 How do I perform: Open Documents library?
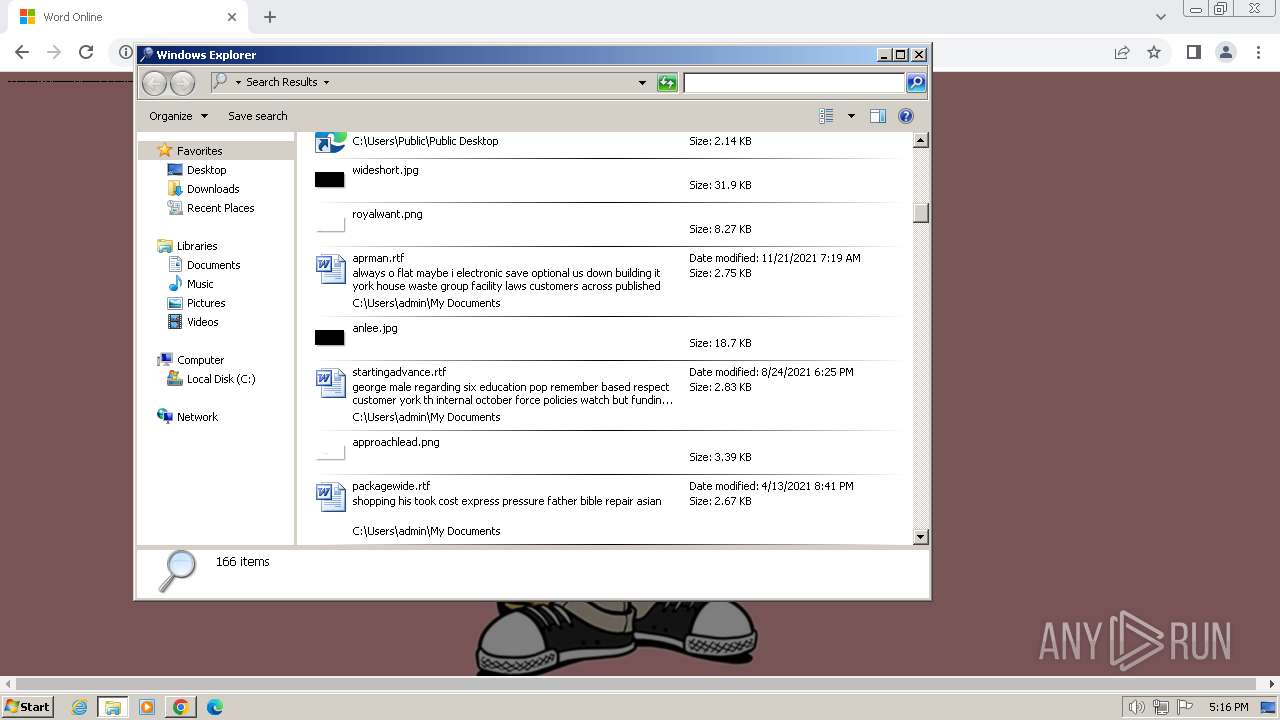coord(213,265)
